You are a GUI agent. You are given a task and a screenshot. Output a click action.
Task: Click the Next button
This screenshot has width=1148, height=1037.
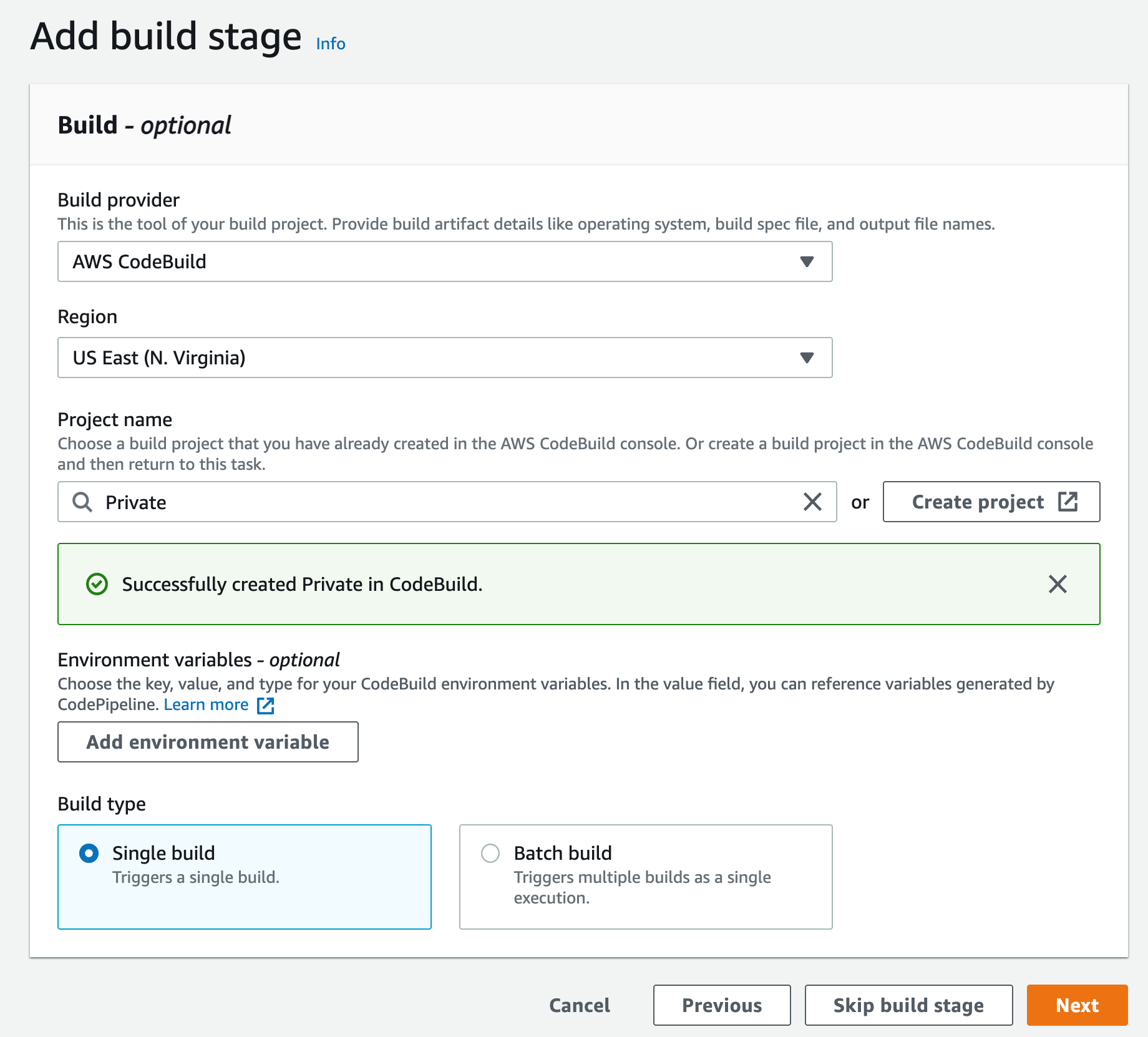tap(1076, 1005)
